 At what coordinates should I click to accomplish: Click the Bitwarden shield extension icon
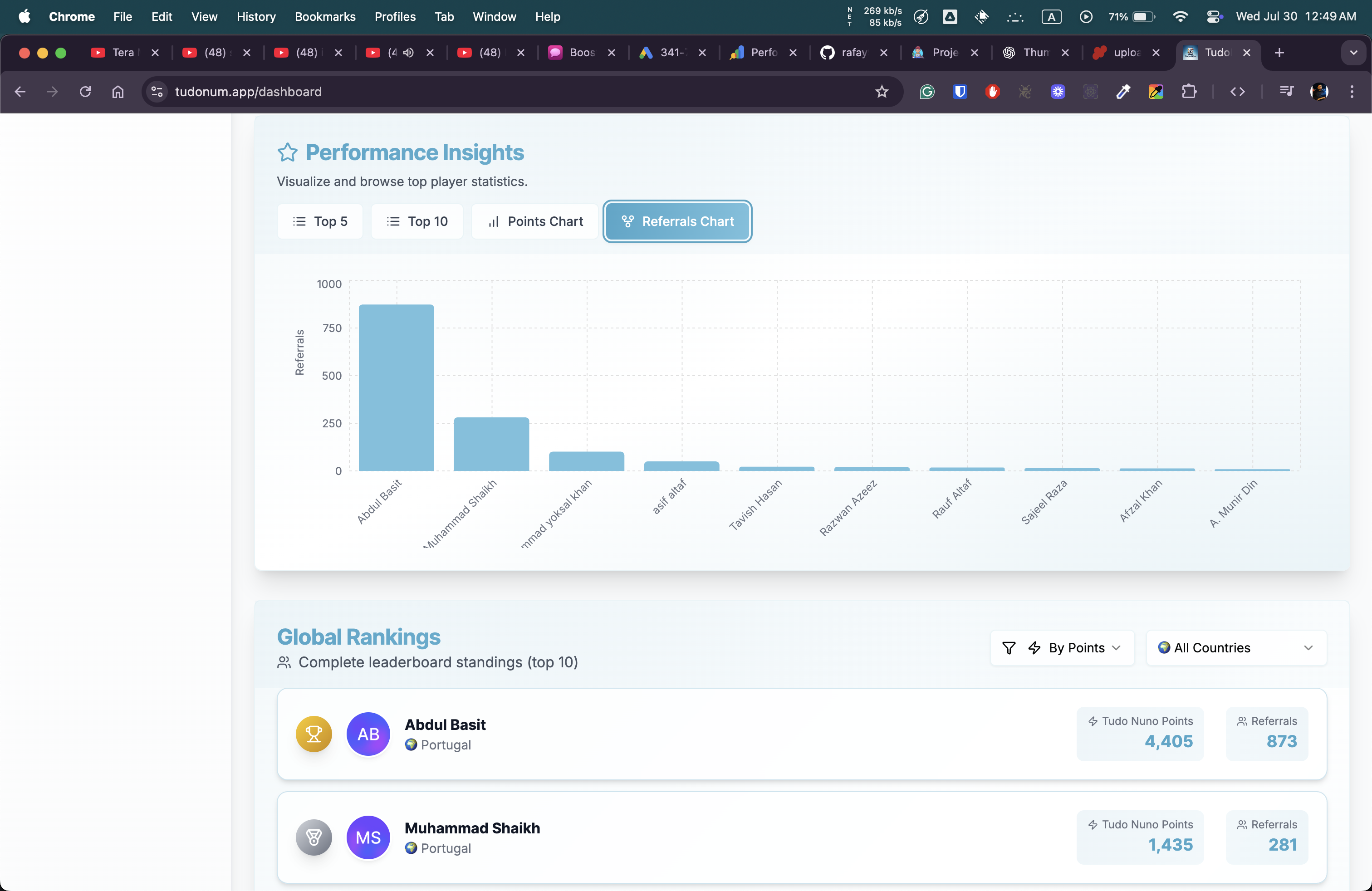click(959, 92)
